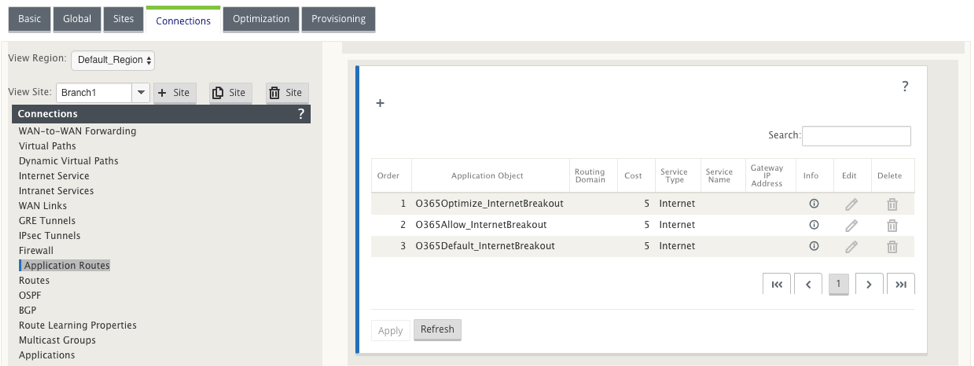Delete the O365Default_InternetBreakout route
The image size is (974, 366).
click(x=892, y=247)
